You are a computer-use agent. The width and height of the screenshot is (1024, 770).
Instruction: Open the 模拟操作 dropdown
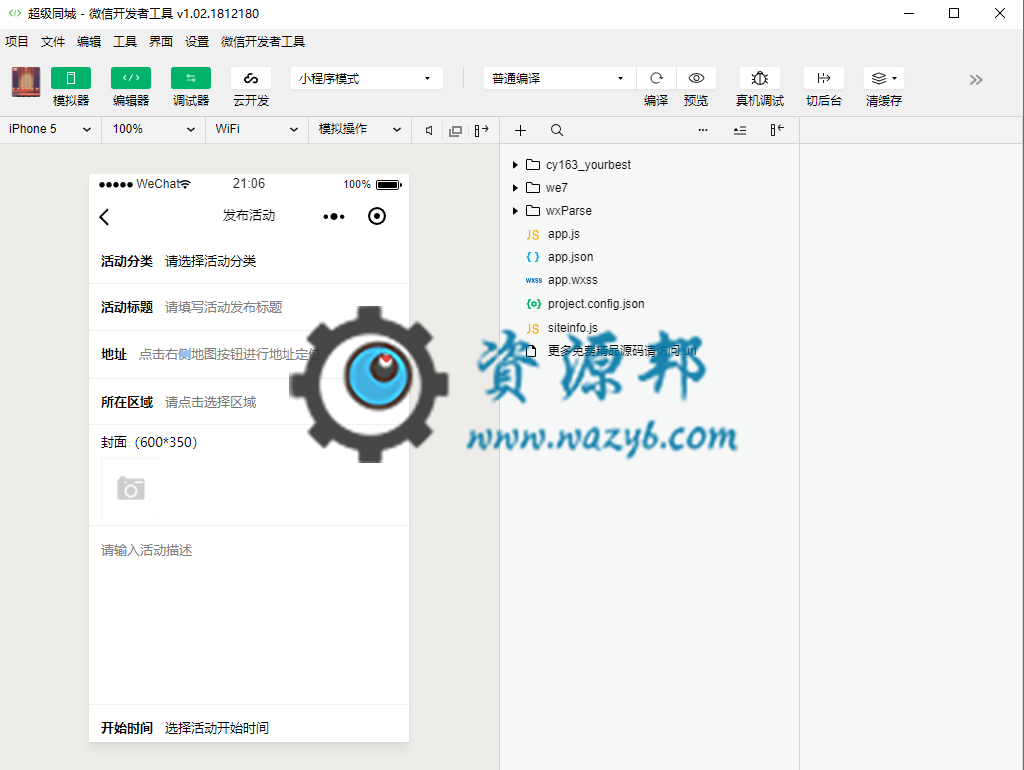coord(360,129)
